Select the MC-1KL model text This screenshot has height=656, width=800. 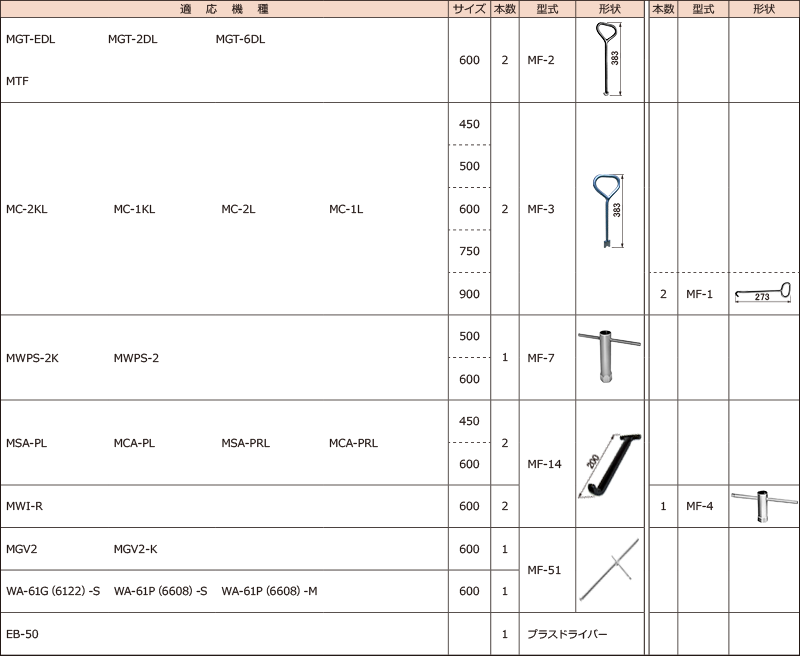pyautogui.click(x=134, y=209)
